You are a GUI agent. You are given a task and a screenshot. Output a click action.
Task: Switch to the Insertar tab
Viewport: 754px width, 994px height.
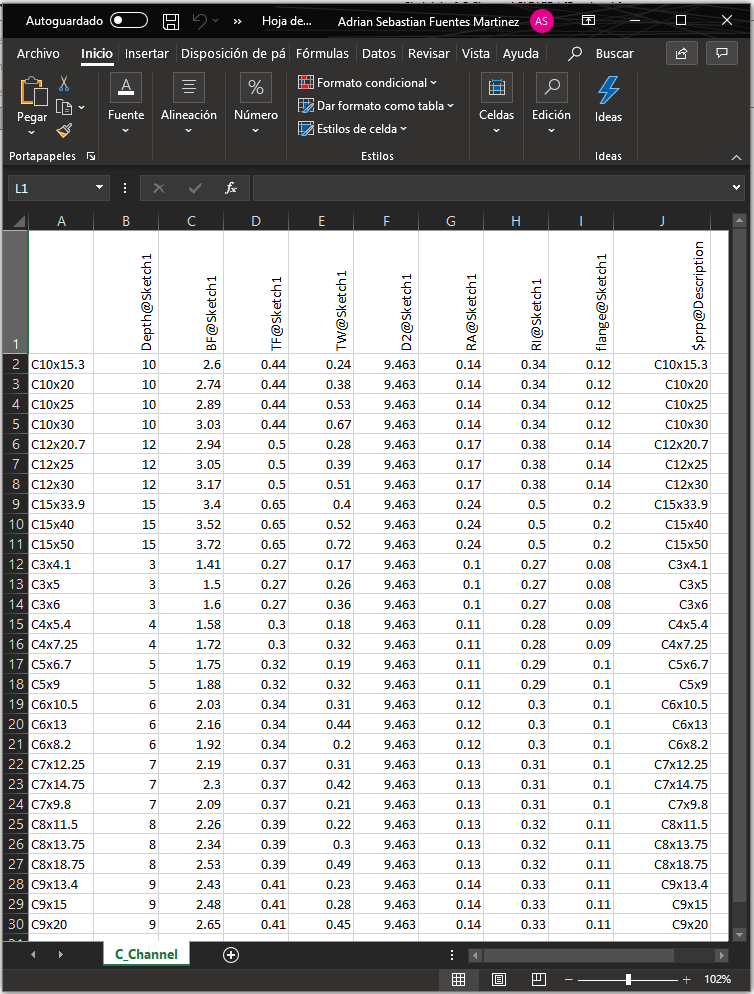(x=146, y=54)
